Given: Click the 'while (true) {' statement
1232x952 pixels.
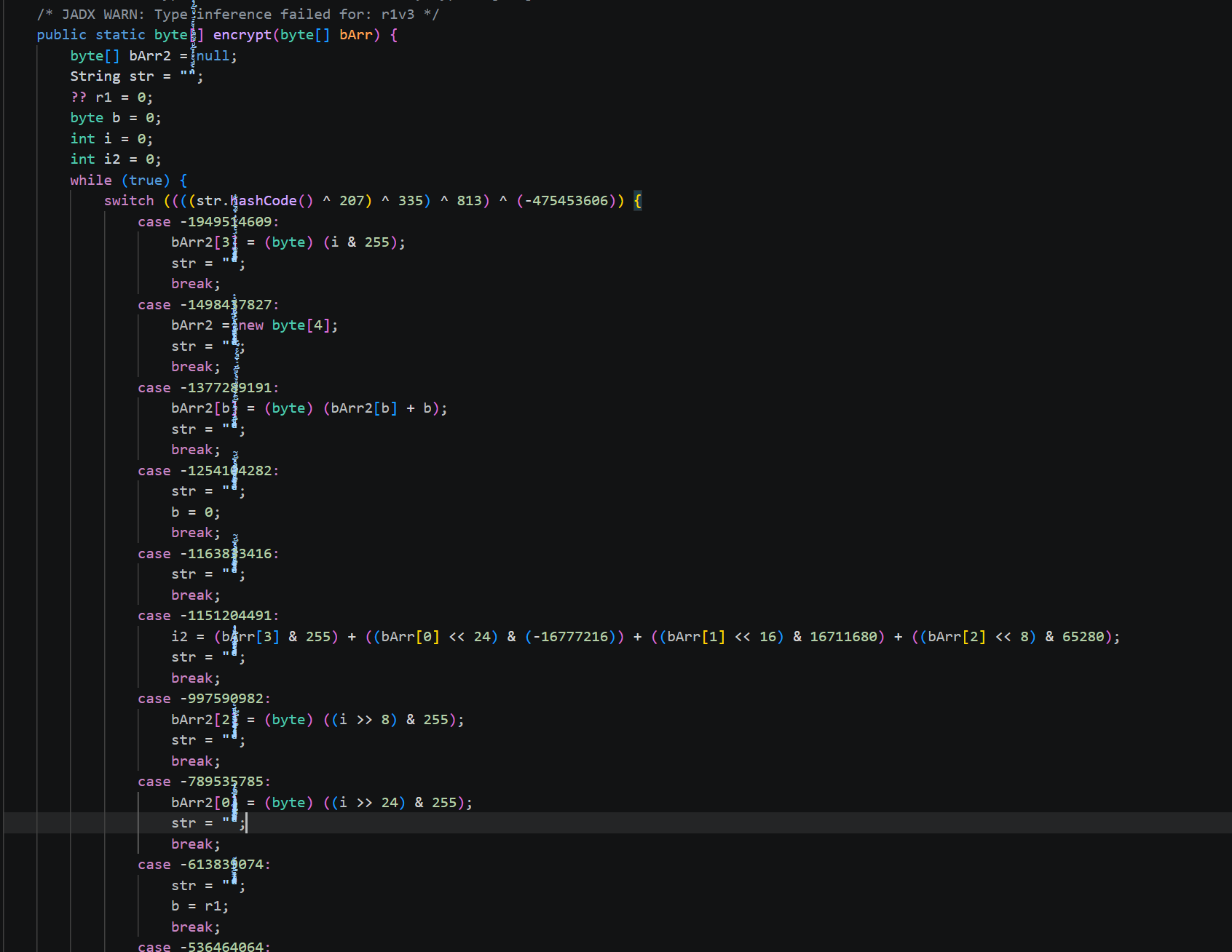Looking at the screenshot, I should (129, 181).
